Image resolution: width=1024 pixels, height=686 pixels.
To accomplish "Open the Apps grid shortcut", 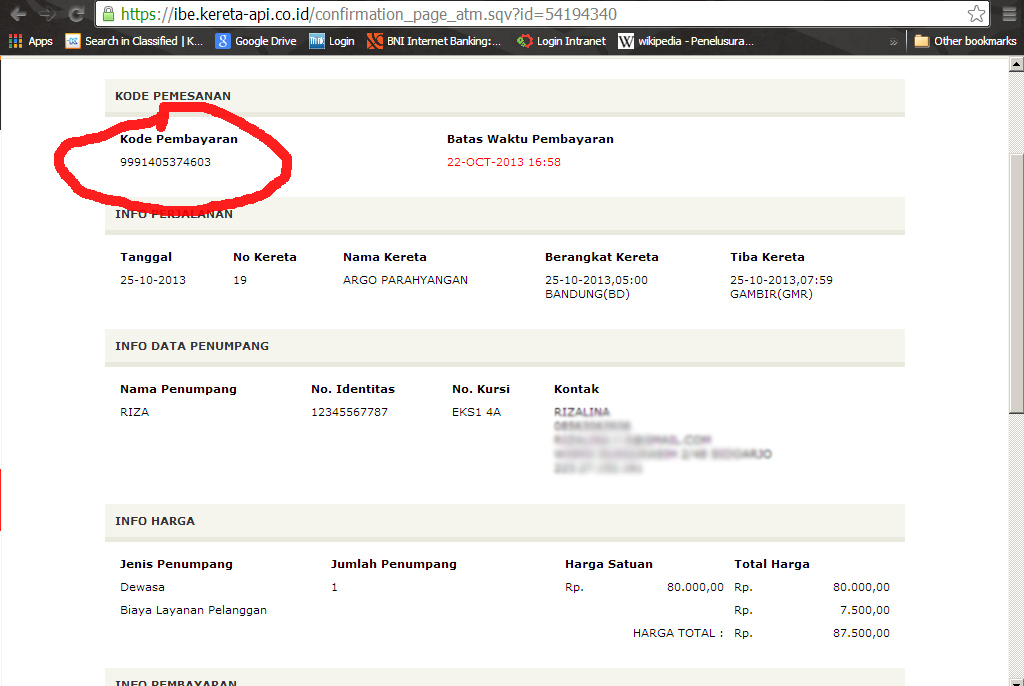I will pos(31,41).
